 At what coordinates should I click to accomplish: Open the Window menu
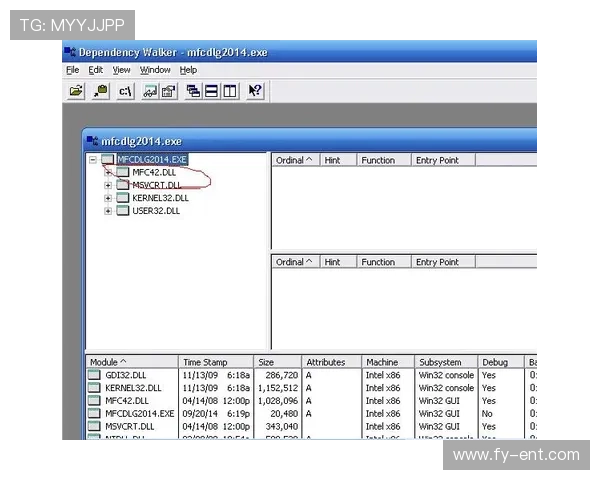point(155,70)
